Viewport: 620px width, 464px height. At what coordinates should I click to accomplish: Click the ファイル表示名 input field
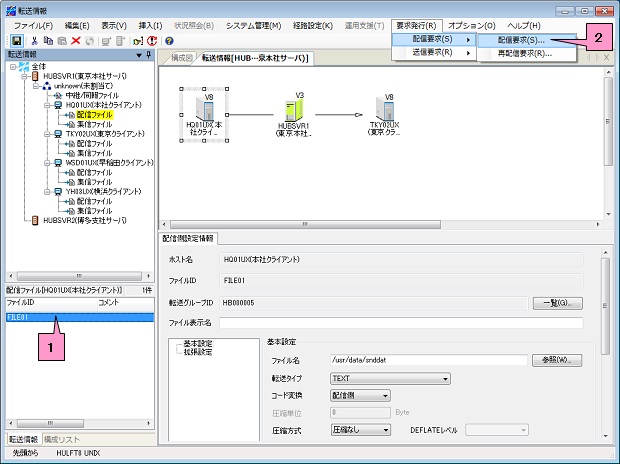[x=400, y=323]
